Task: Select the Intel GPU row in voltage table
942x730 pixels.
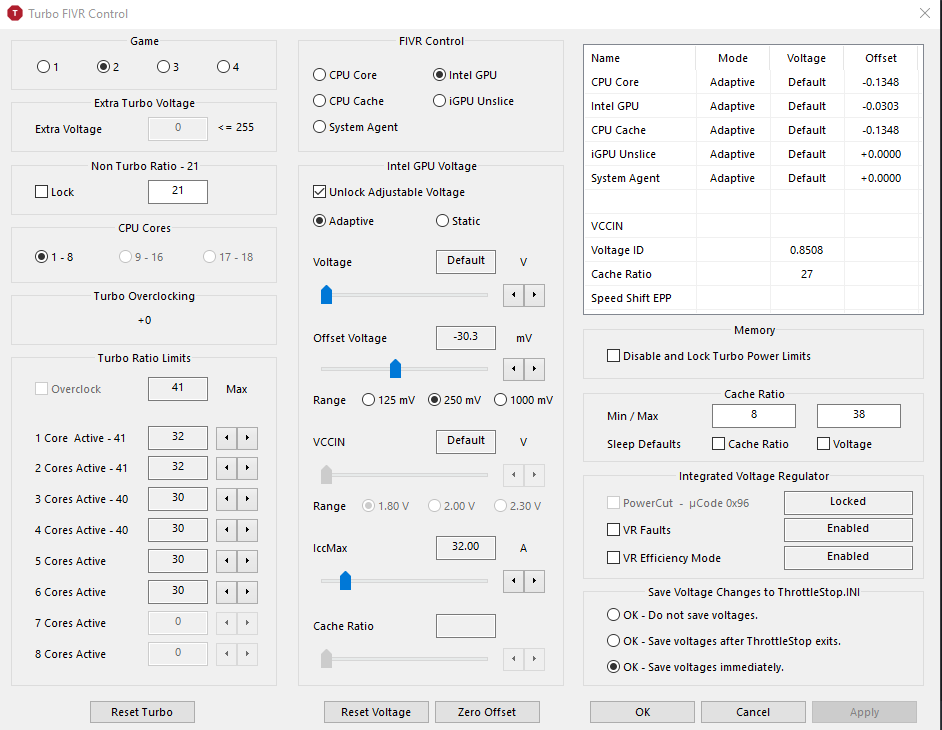Action: point(753,106)
